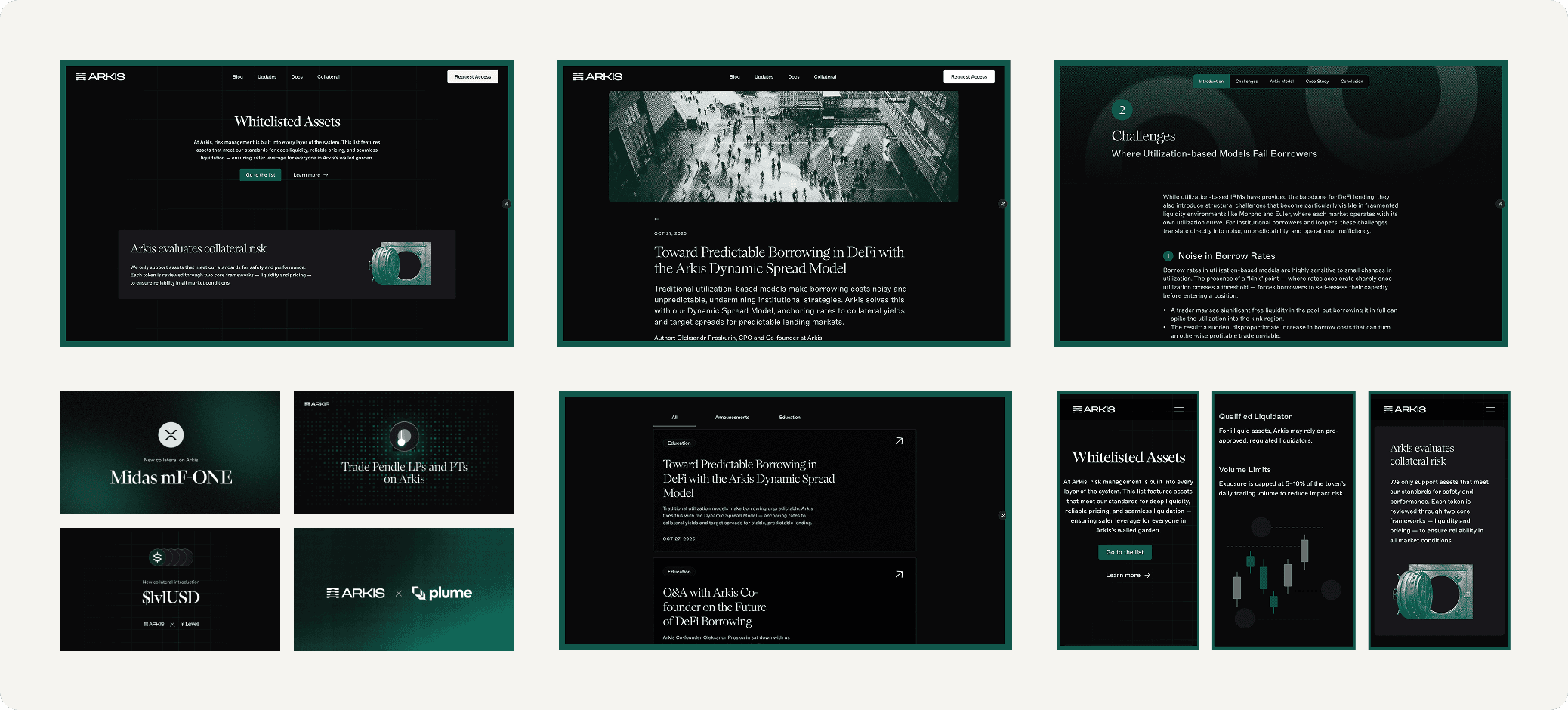This screenshot has width=1568, height=710.
Task: Select the All filter tab in blog list
Action: tap(674, 418)
